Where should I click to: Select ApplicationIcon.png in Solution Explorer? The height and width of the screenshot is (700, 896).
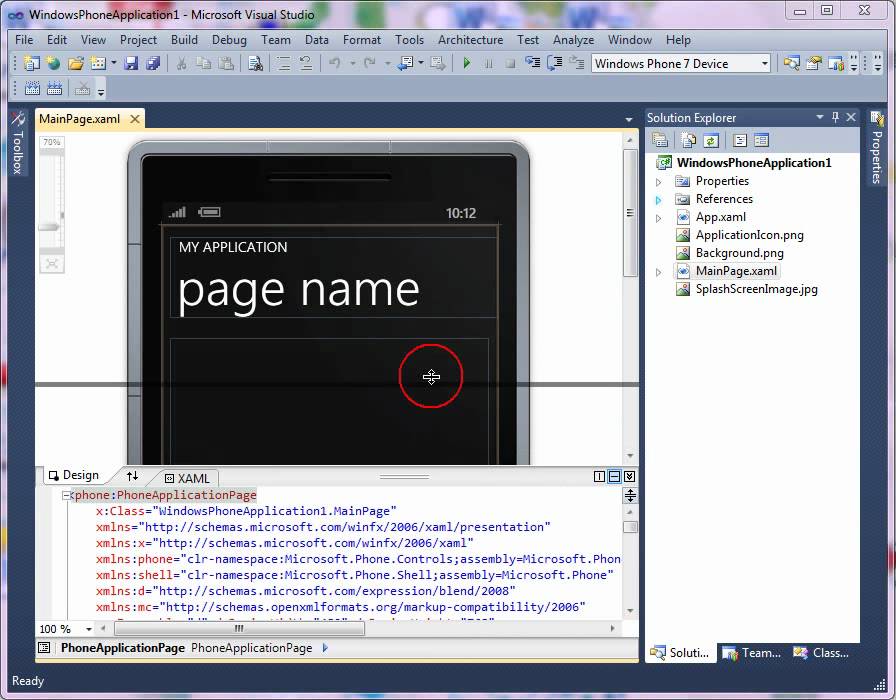749,235
